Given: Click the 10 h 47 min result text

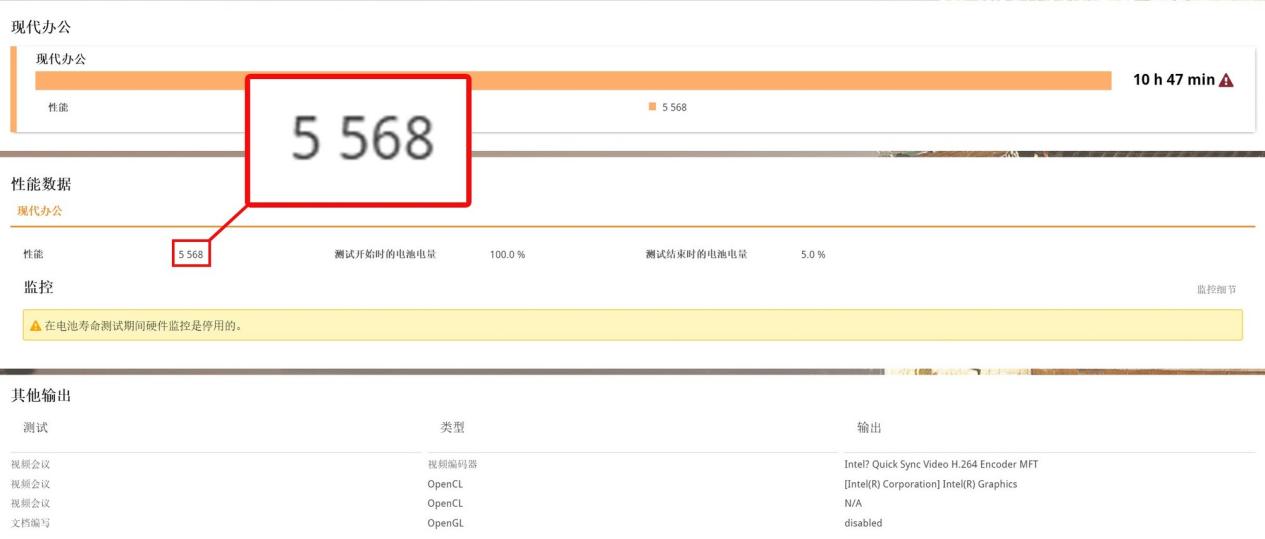Looking at the screenshot, I should coord(1173,80).
